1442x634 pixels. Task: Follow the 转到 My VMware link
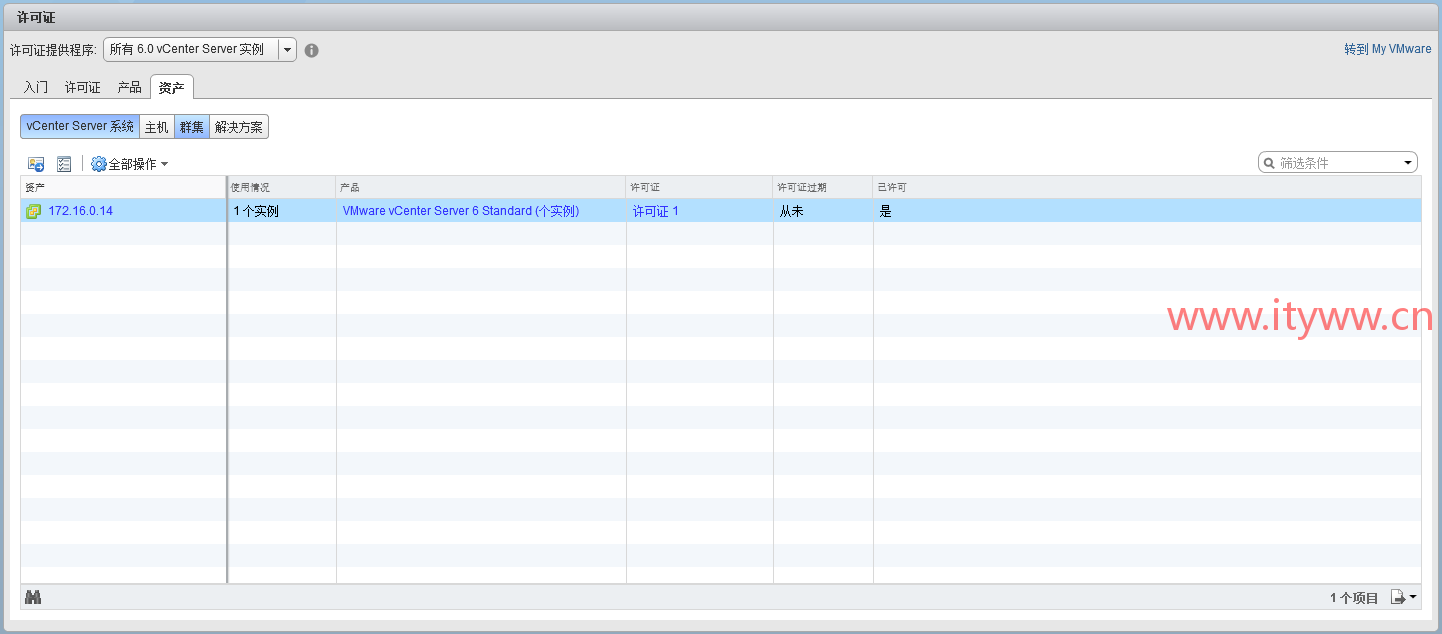click(x=1387, y=49)
